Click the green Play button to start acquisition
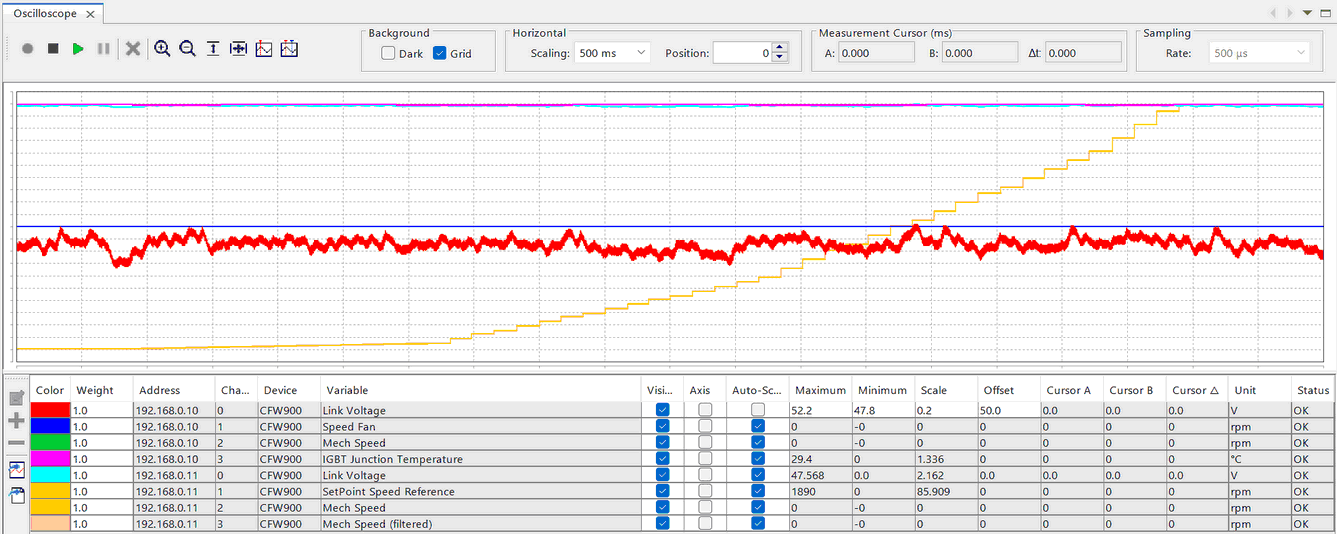The image size is (1337, 534). tap(78, 49)
